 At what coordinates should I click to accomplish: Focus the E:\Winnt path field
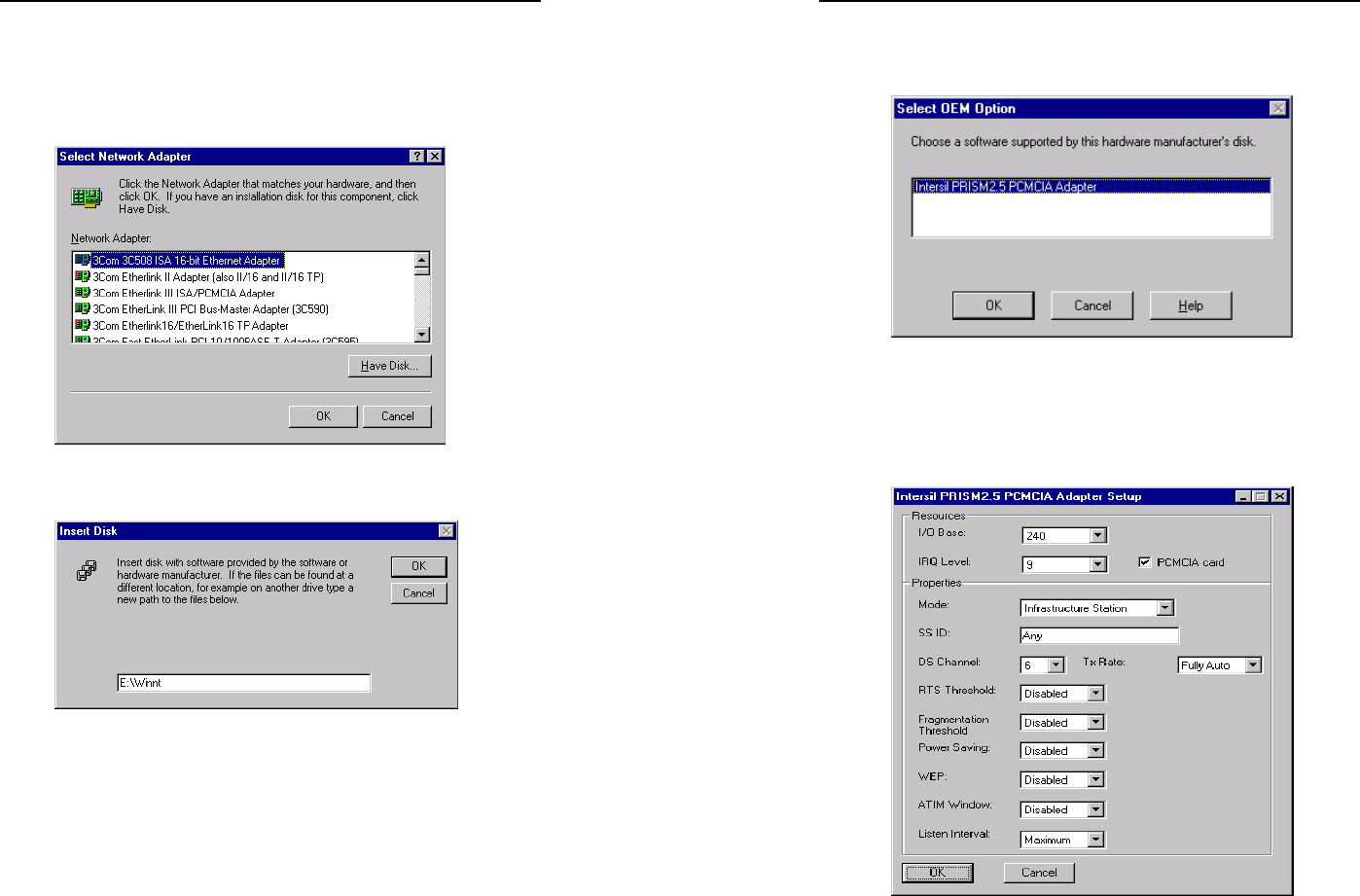pyautogui.click(x=244, y=683)
